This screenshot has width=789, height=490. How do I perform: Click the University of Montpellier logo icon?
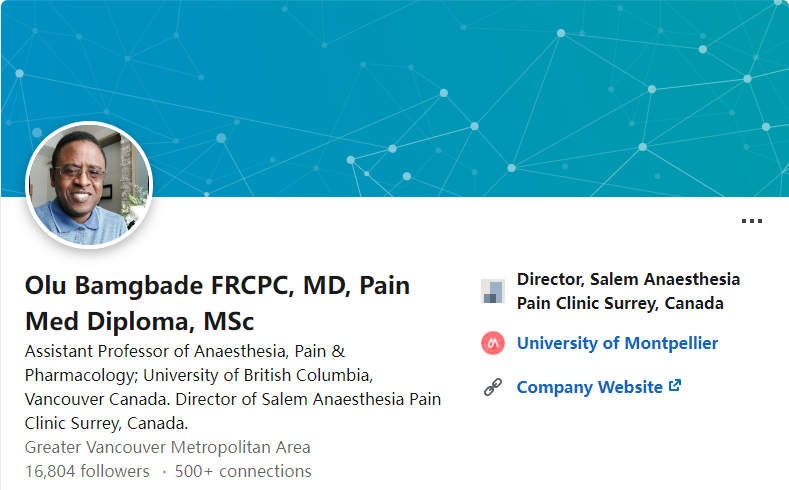[x=493, y=343]
